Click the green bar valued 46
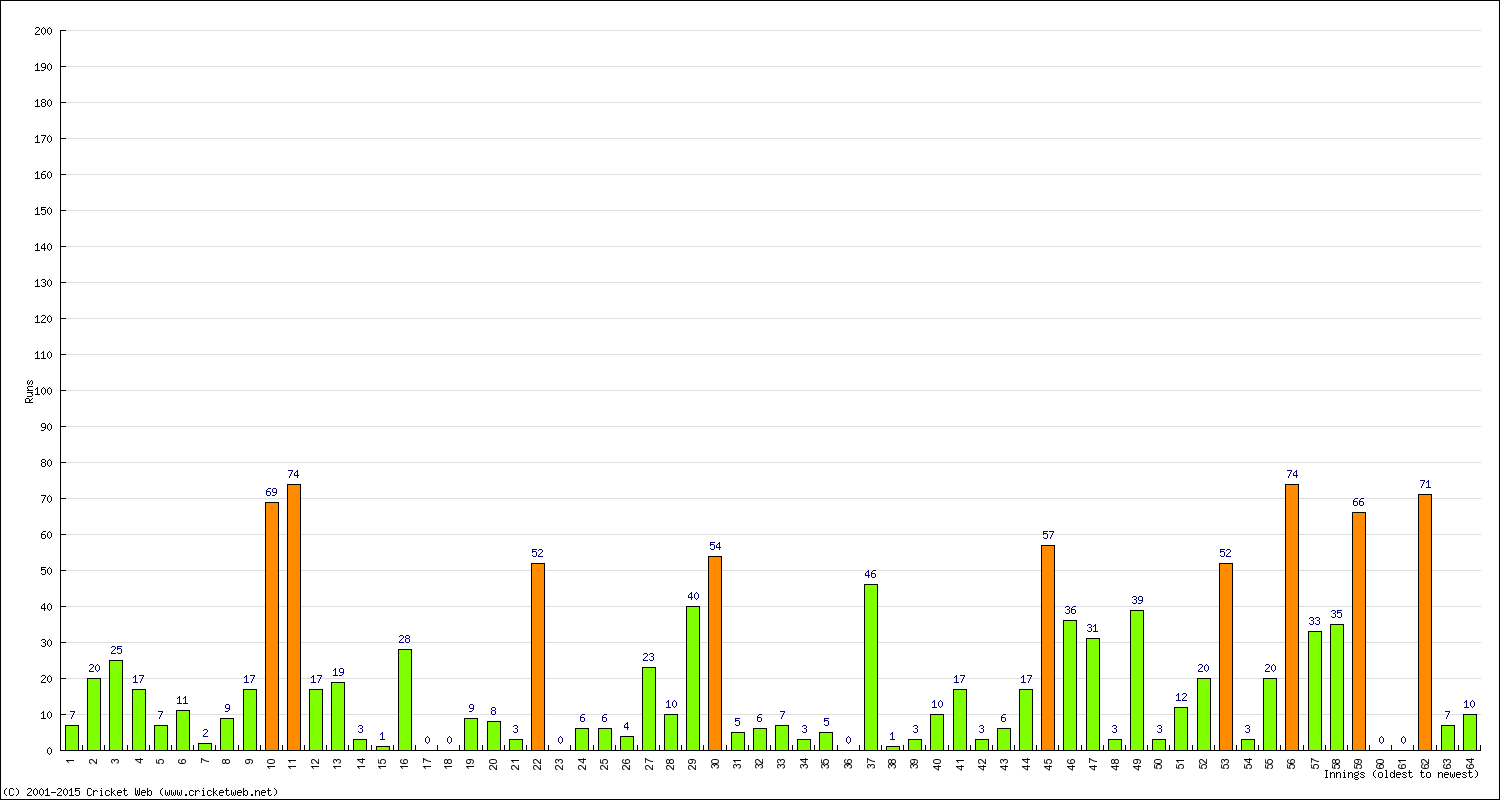The image size is (1500, 800). 871,668
